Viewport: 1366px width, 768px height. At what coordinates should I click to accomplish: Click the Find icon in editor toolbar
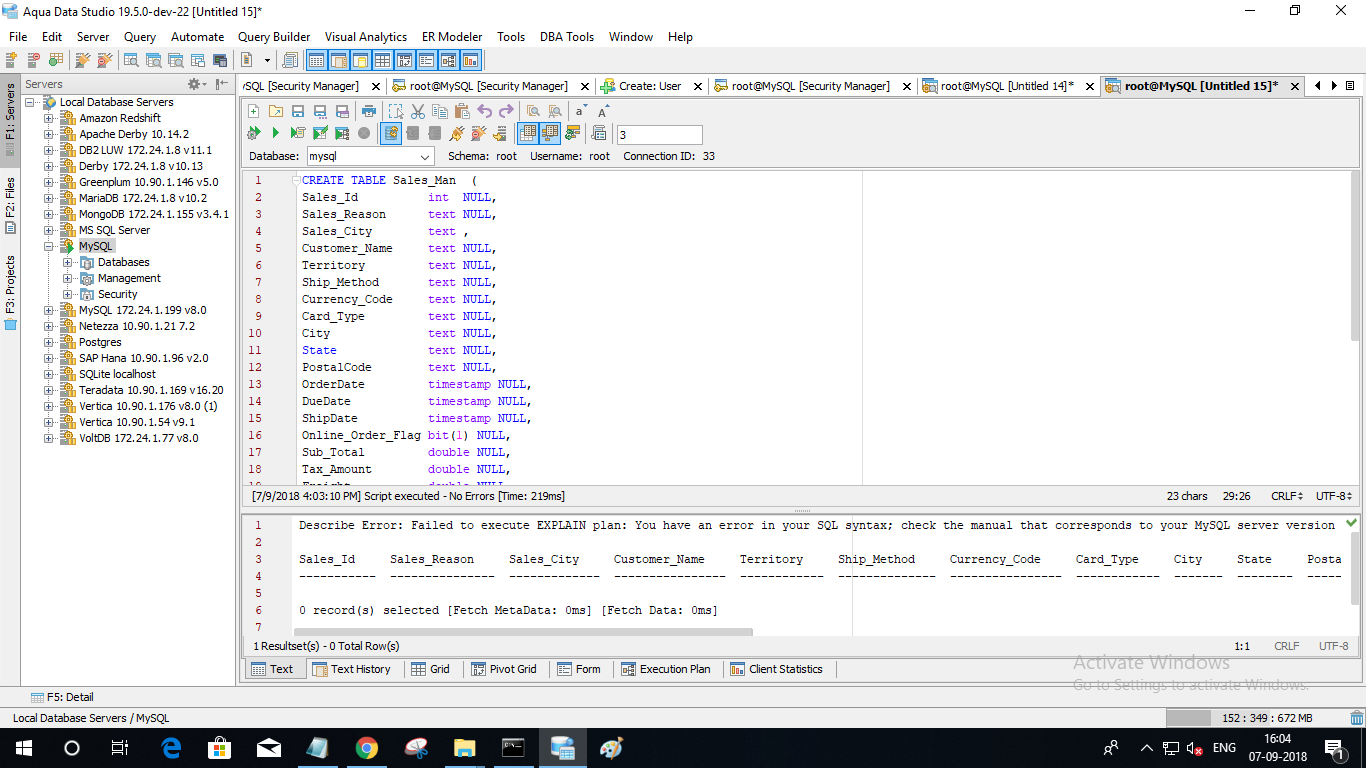532,111
